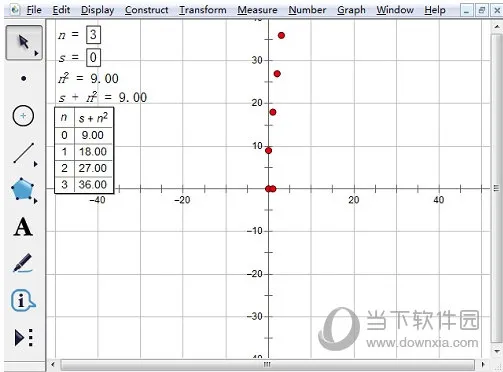Open the Construct menu
This screenshot has width=503, height=372.
pyautogui.click(x=147, y=10)
